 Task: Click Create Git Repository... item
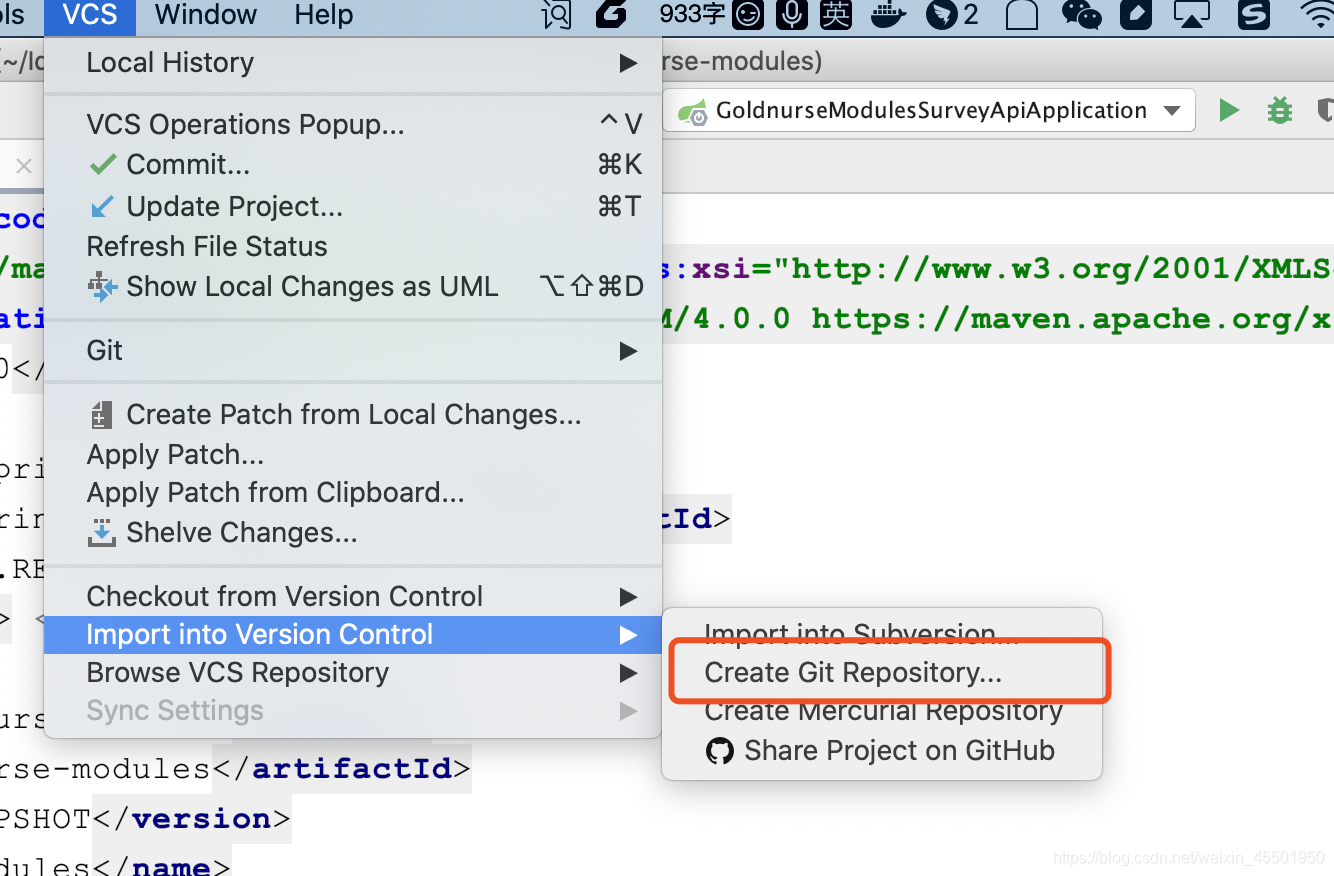[x=882, y=673]
